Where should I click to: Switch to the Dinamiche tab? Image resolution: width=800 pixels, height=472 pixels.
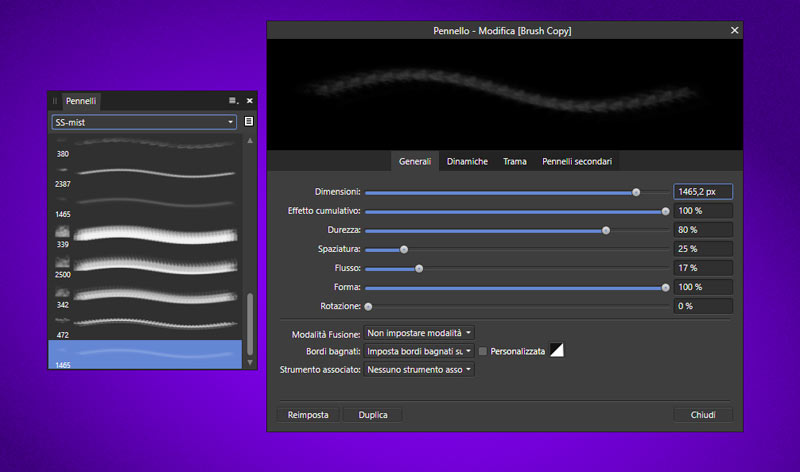[x=467, y=161]
